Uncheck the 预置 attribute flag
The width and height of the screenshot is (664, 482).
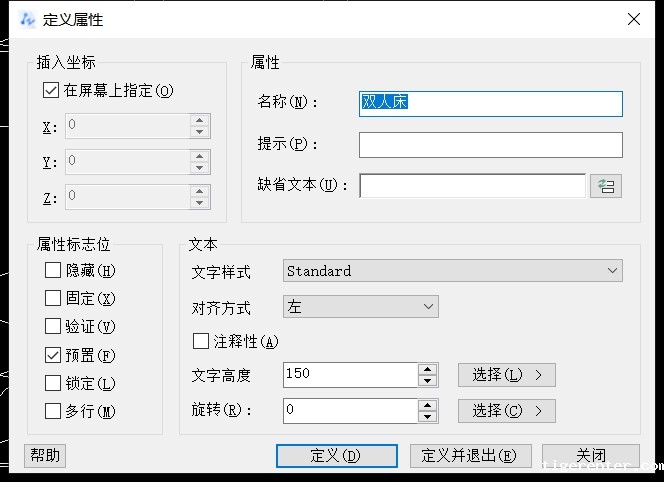(53, 355)
